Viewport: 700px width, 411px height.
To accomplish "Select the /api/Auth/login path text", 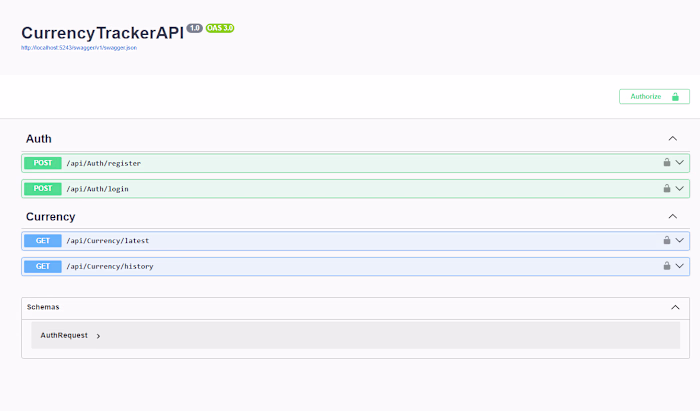I will point(97,189).
